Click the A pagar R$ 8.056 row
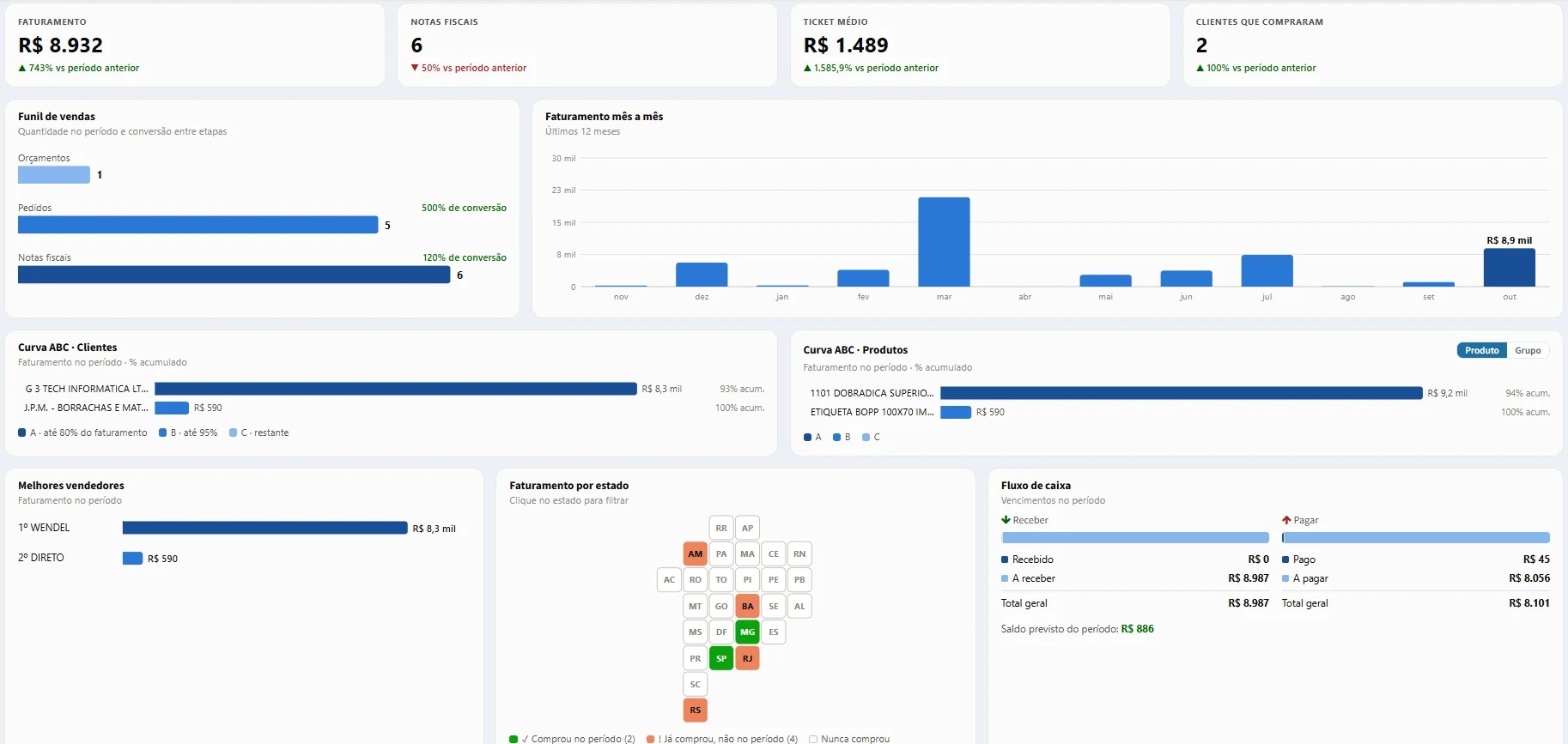This screenshot has height=744, width=1568. tap(1416, 578)
